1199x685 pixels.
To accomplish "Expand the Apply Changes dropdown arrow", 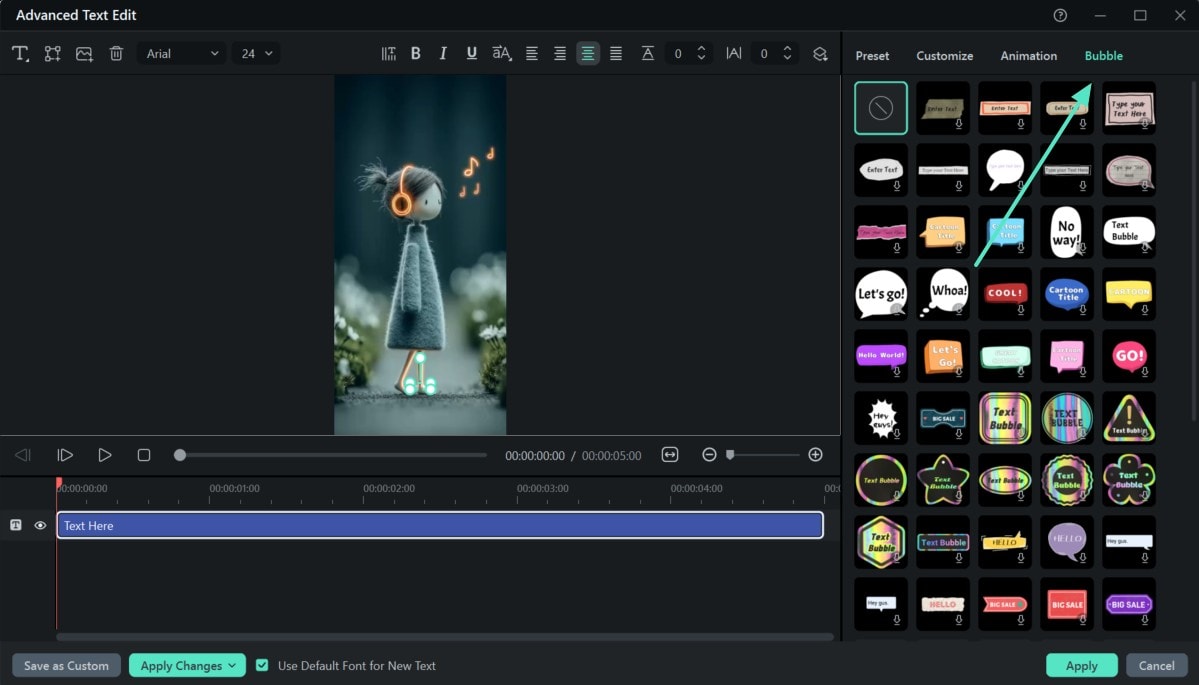I will [x=232, y=665].
